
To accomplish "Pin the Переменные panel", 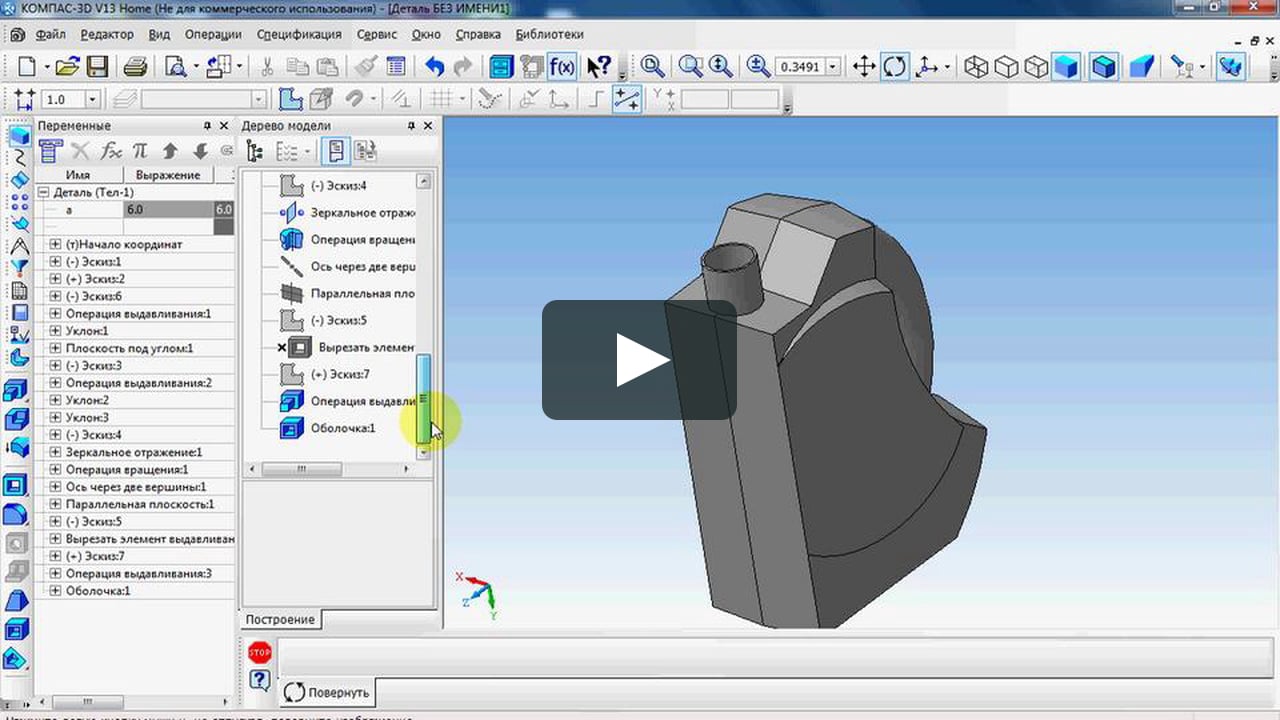I will (x=208, y=126).
